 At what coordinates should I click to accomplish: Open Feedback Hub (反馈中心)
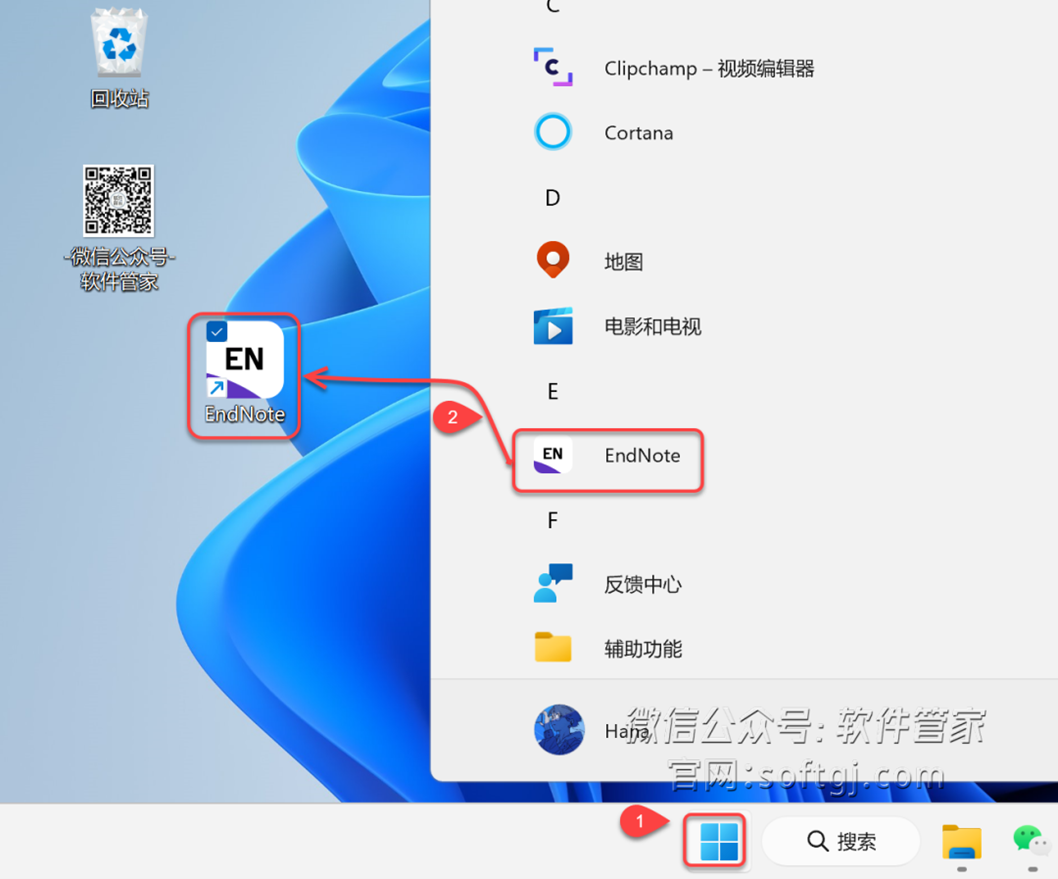607,584
